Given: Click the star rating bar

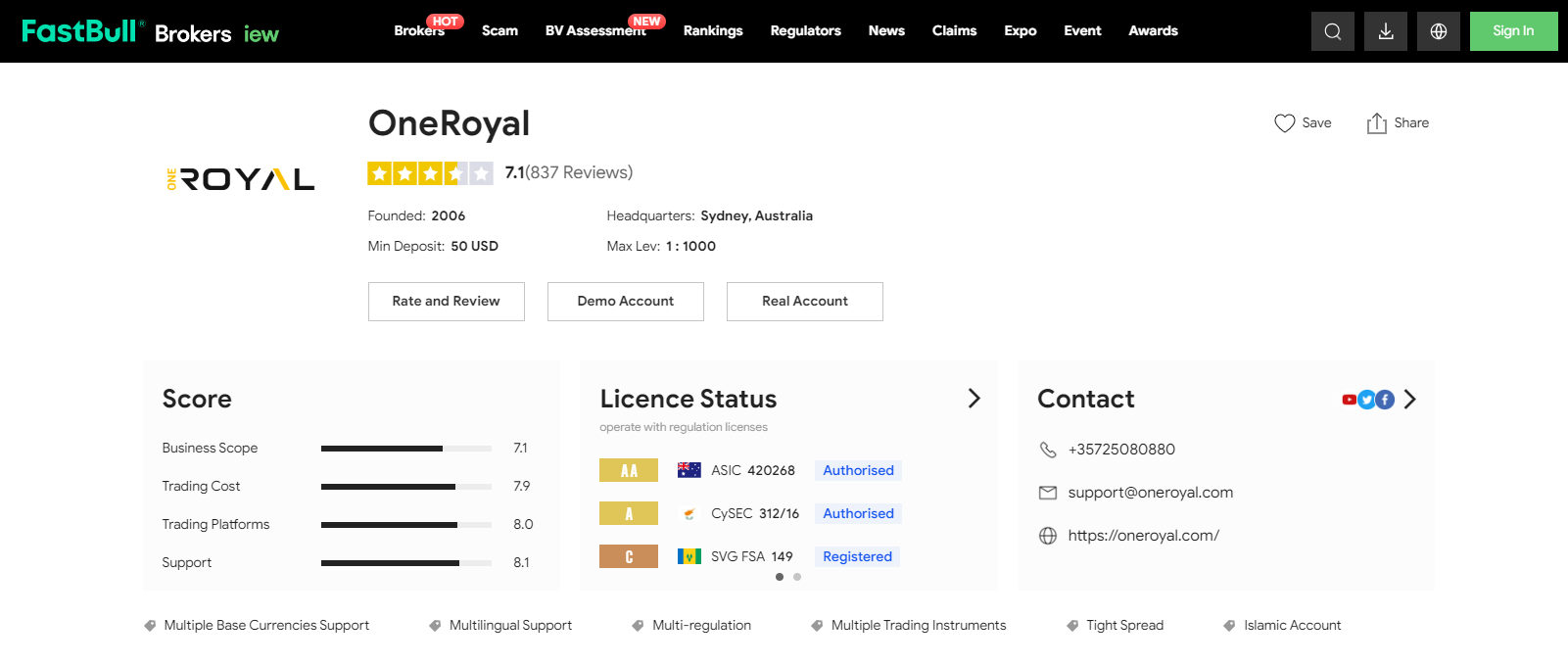Looking at the screenshot, I should pyautogui.click(x=430, y=173).
